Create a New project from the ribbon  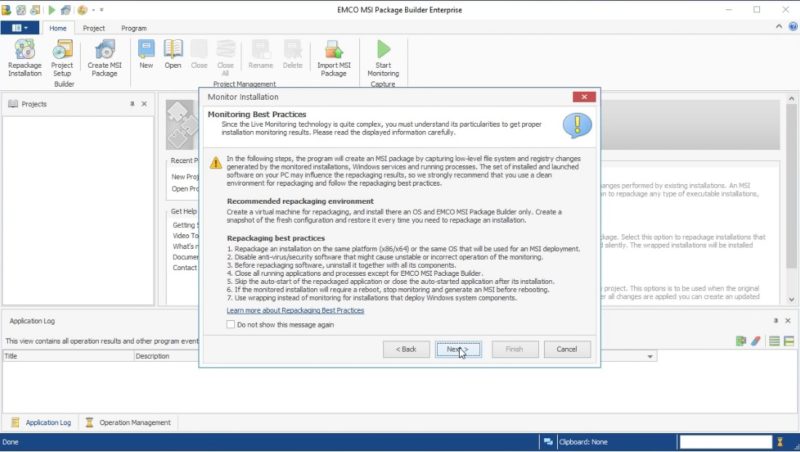(x=146, y=54)
